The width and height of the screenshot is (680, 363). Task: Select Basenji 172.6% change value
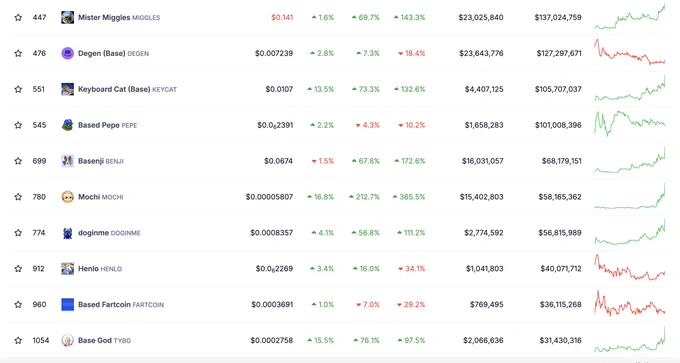[410, 161]
